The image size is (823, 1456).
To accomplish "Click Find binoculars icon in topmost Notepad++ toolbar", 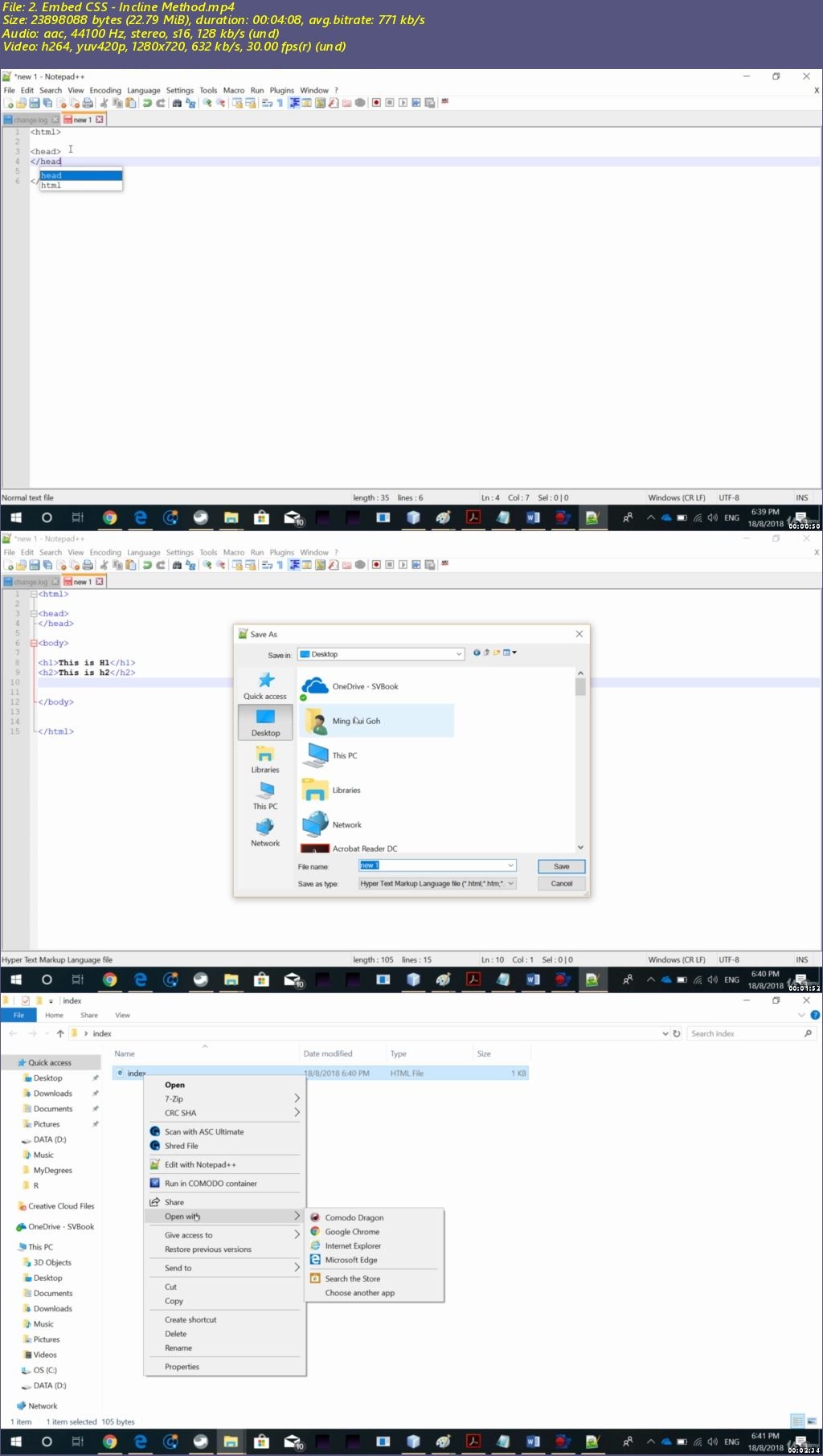I will (177, 103).
